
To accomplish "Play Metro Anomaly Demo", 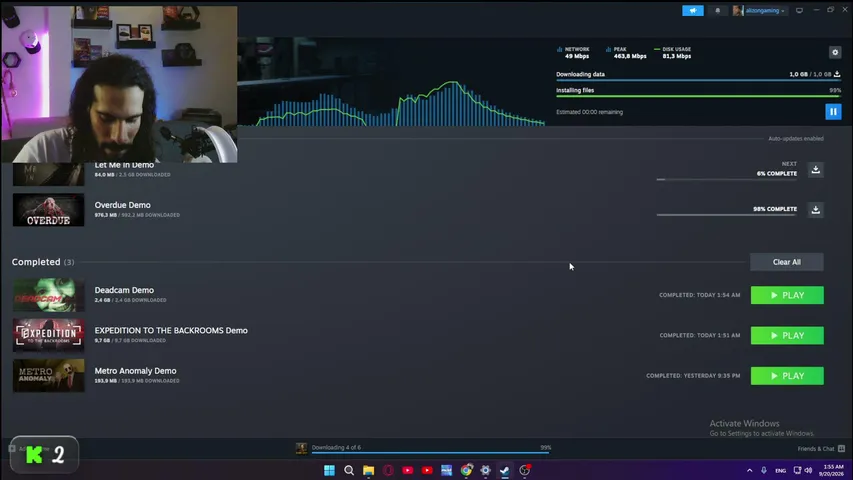I will (x=787, y=376).
